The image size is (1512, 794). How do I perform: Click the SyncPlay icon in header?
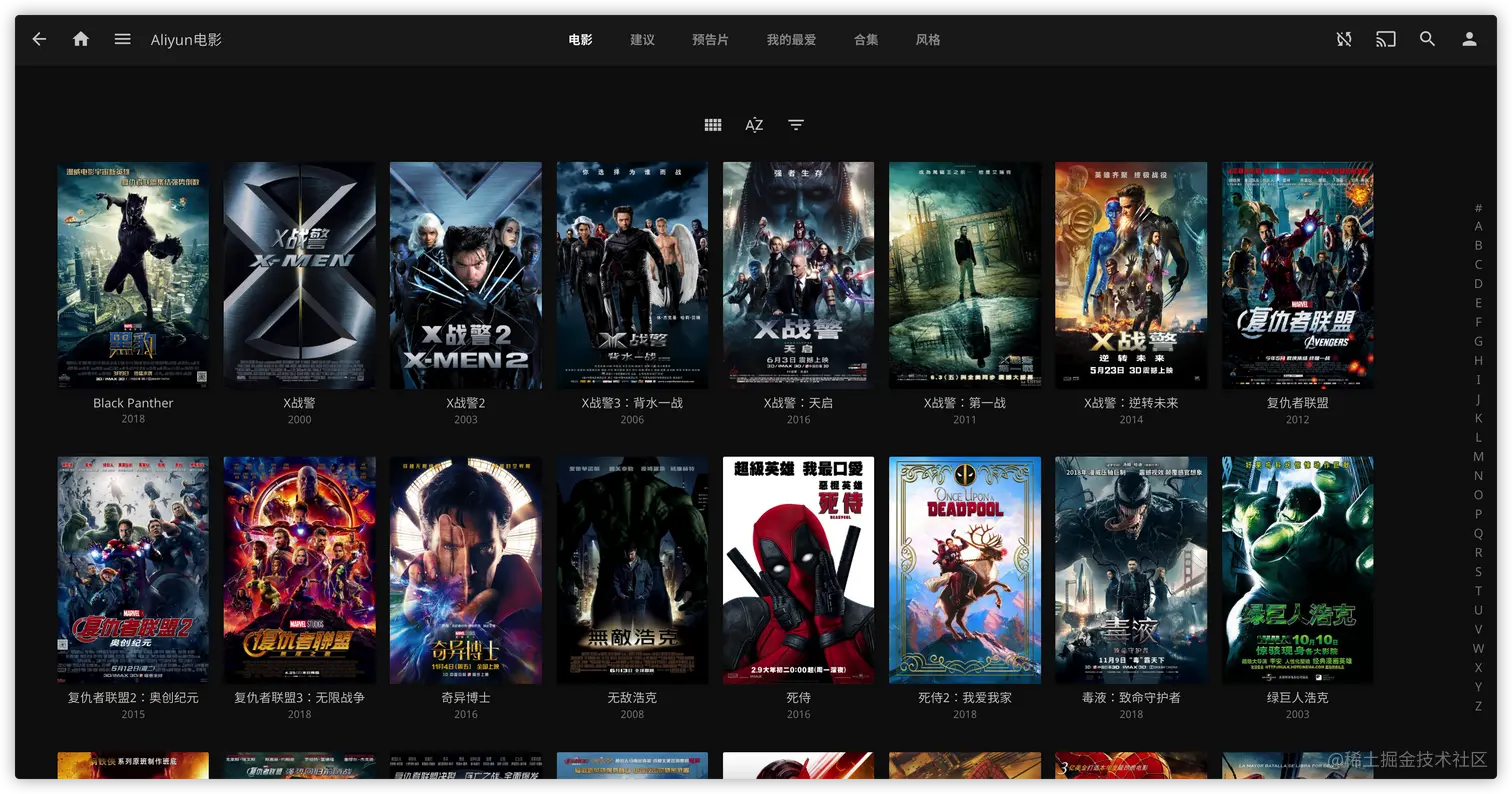click(1344, 39)
